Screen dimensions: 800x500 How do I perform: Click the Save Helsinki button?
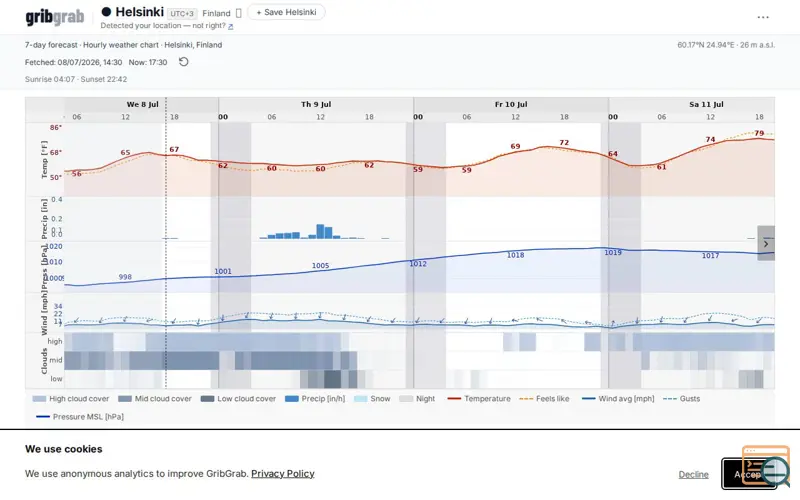pos(286,12)
